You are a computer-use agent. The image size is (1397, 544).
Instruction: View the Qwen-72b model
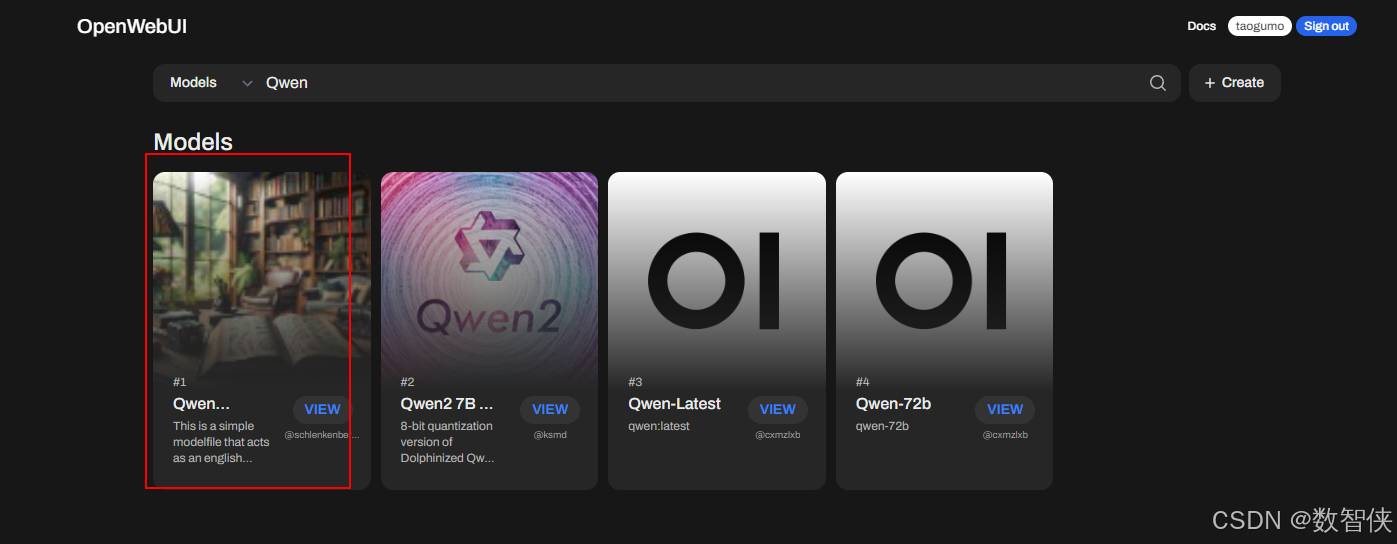pyautogui.click(x=1005, y=409)
